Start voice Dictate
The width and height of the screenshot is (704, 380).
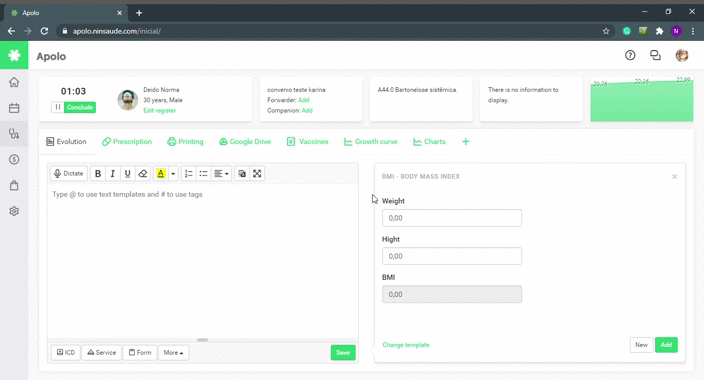pos(69,173)
